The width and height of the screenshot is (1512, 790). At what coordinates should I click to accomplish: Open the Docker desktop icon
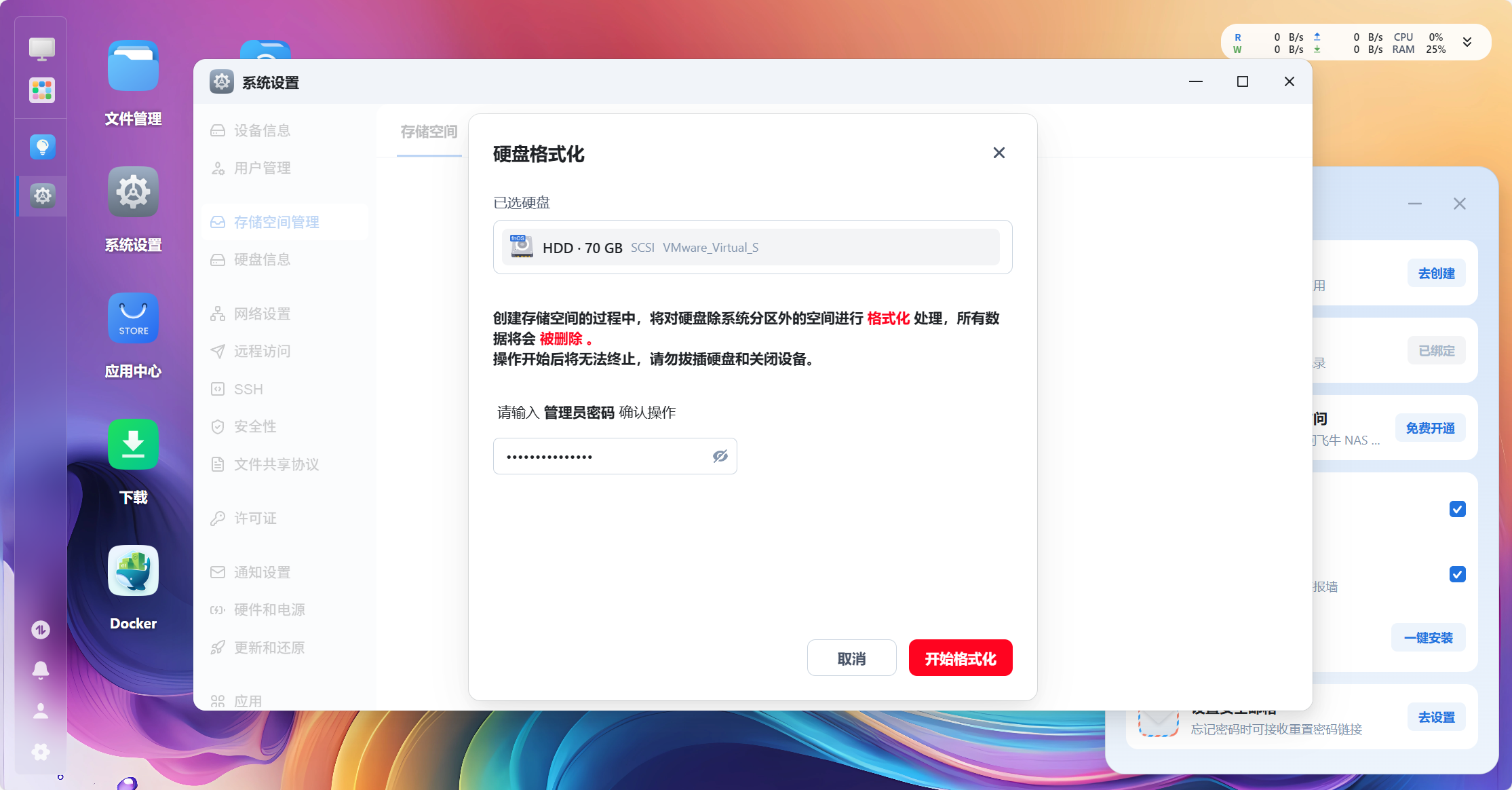tap(133, 571)
